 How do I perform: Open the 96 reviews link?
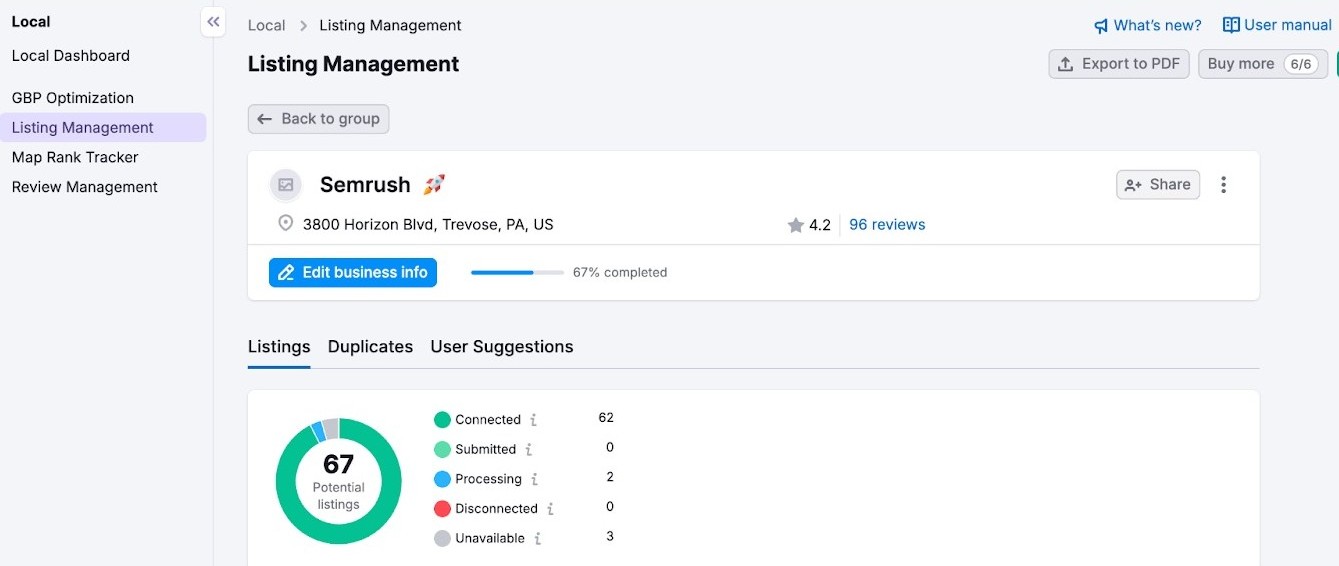[x=887, y=225]
